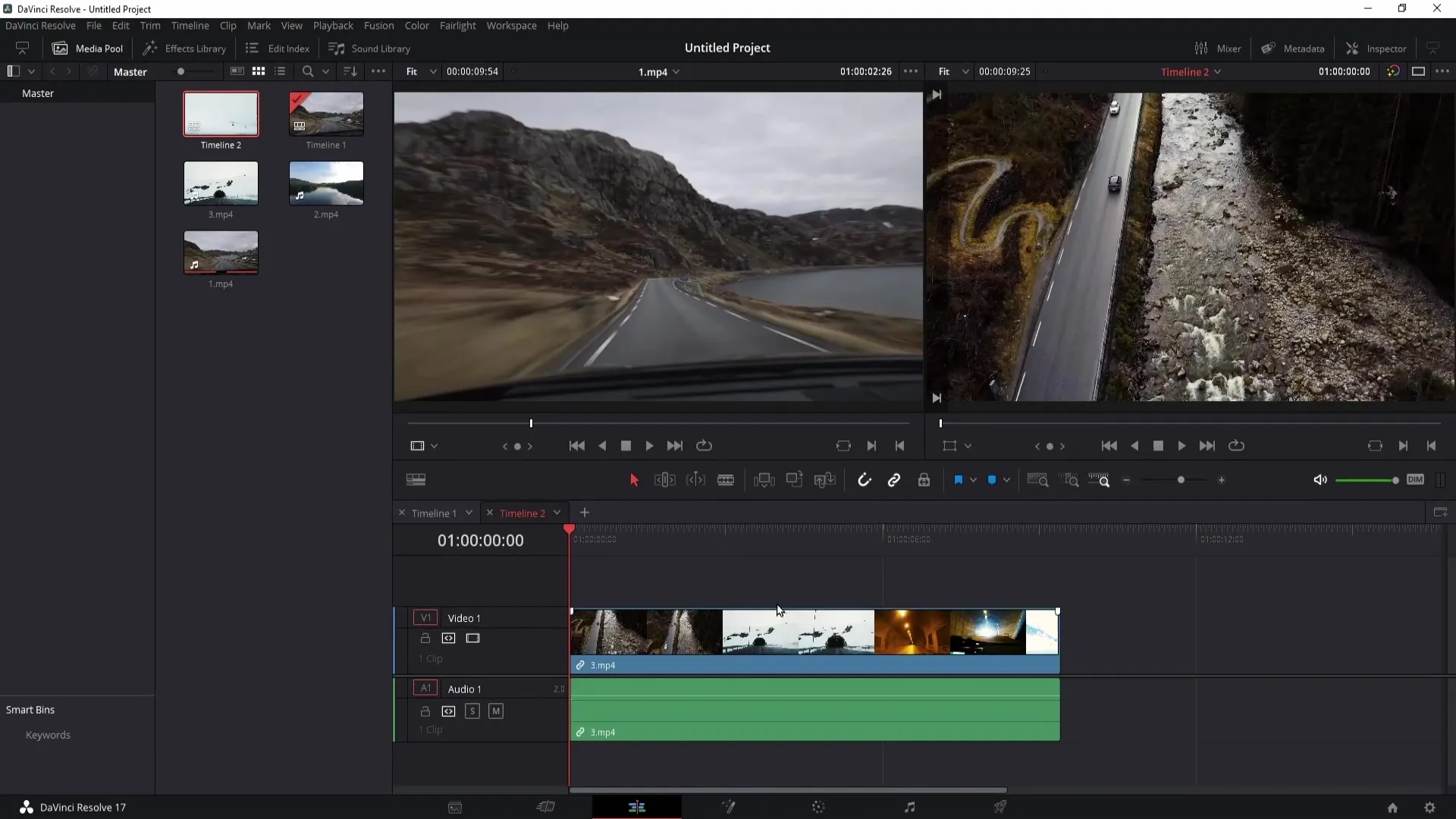The height and width of the screenshot is (819, 1456).
Task: Open the Deliver page rocket icon
Action: (1000, 808)
